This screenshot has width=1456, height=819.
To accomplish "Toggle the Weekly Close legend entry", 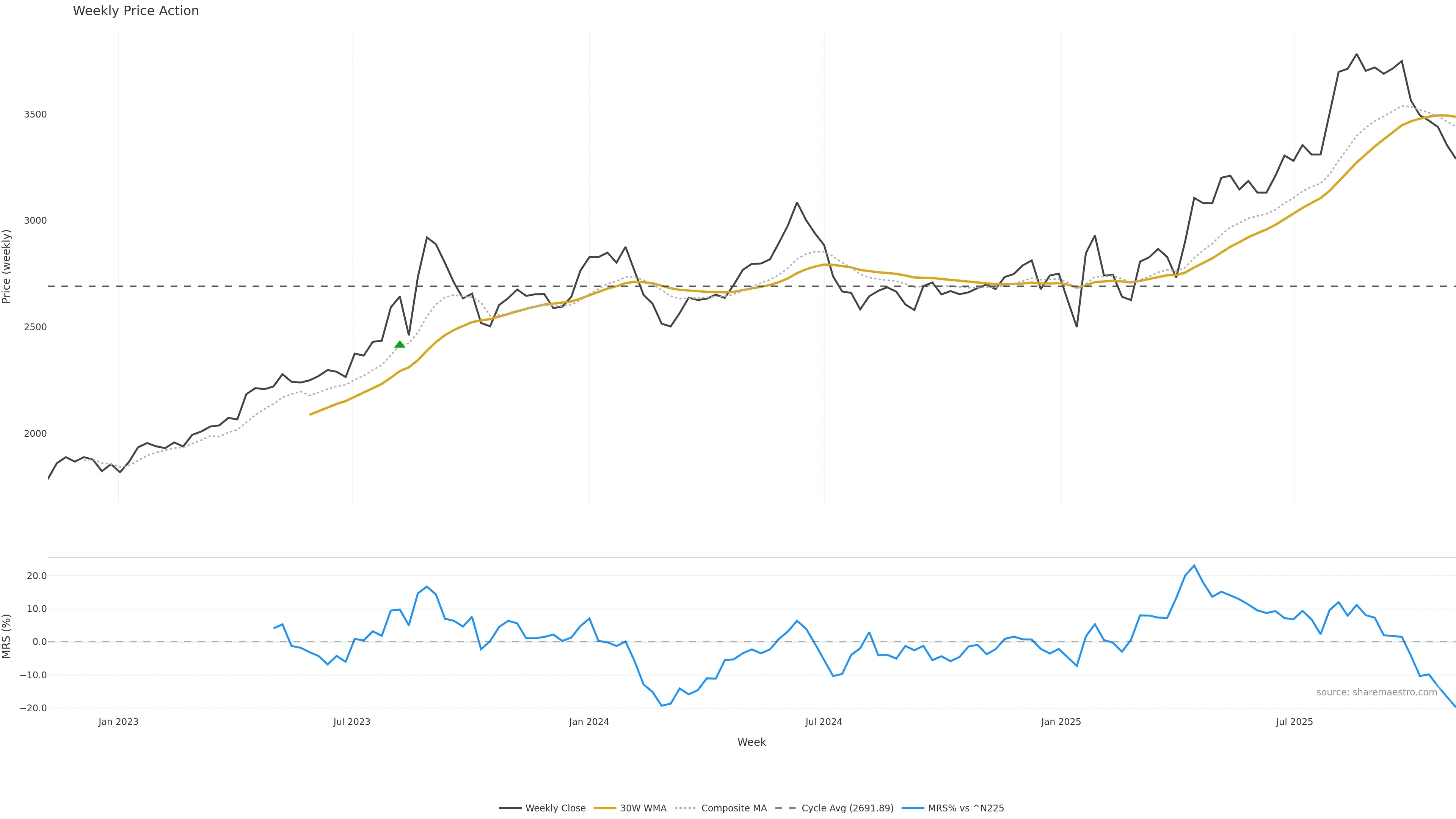I will coord(555,808).
